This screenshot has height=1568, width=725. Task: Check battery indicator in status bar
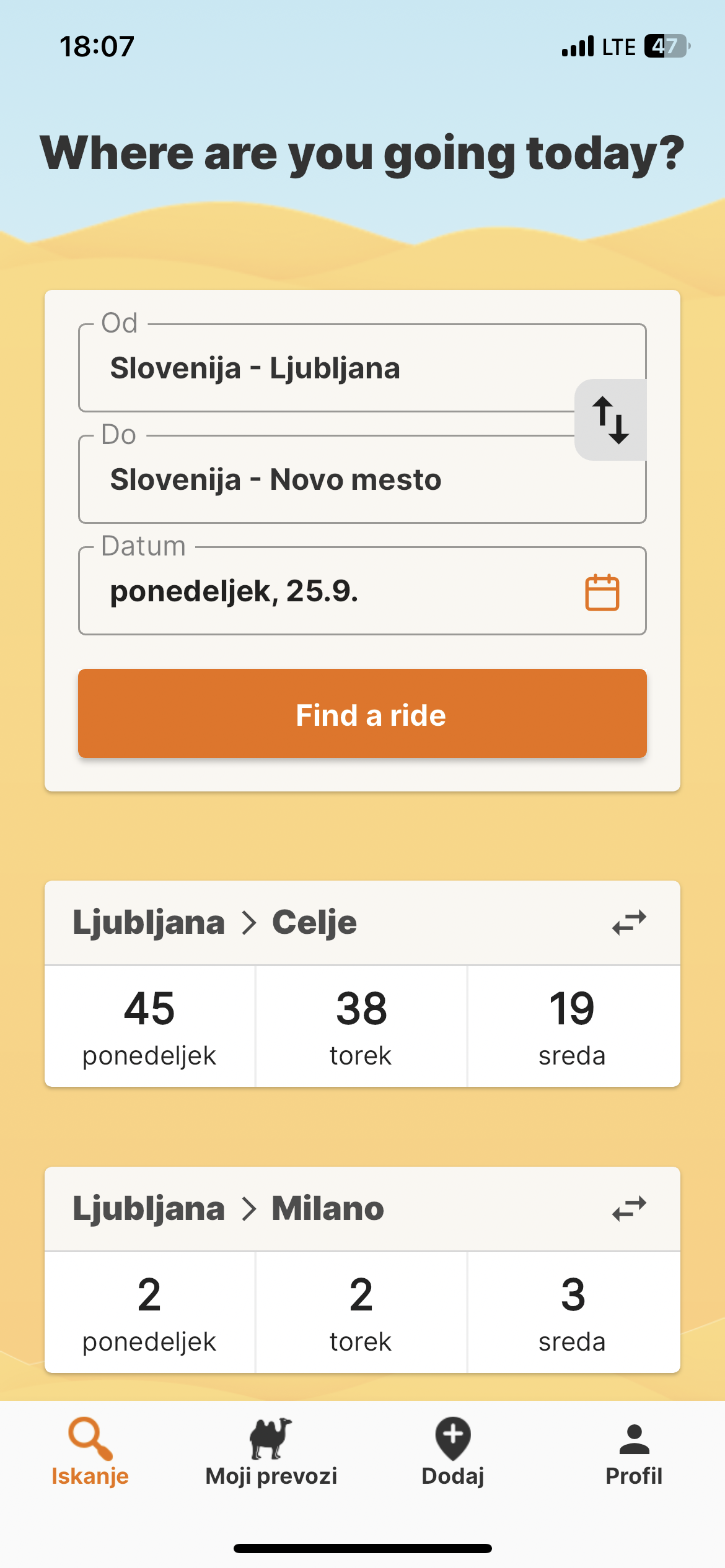point(667,46)
